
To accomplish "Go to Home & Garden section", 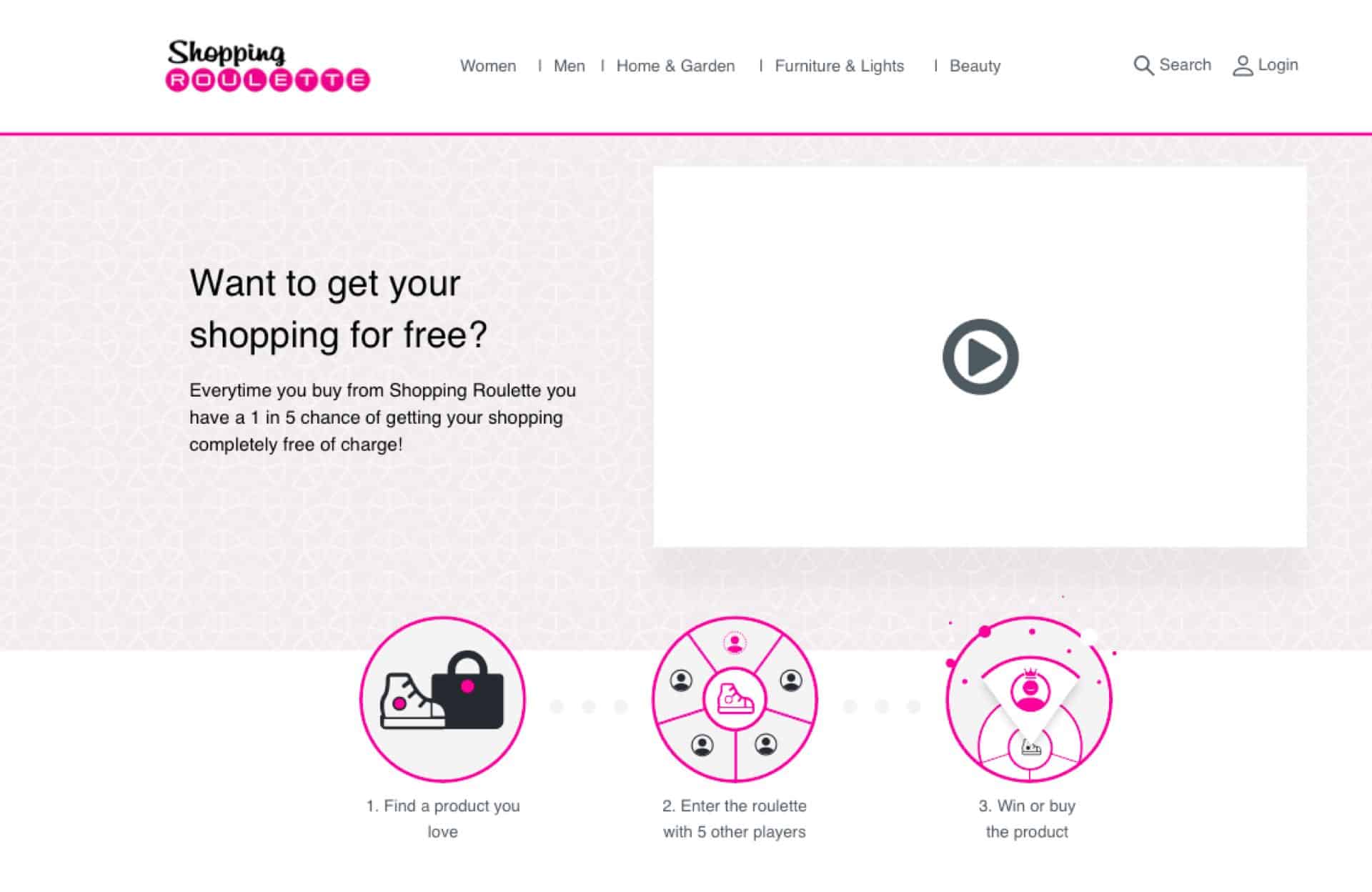I will pos(675,66).
